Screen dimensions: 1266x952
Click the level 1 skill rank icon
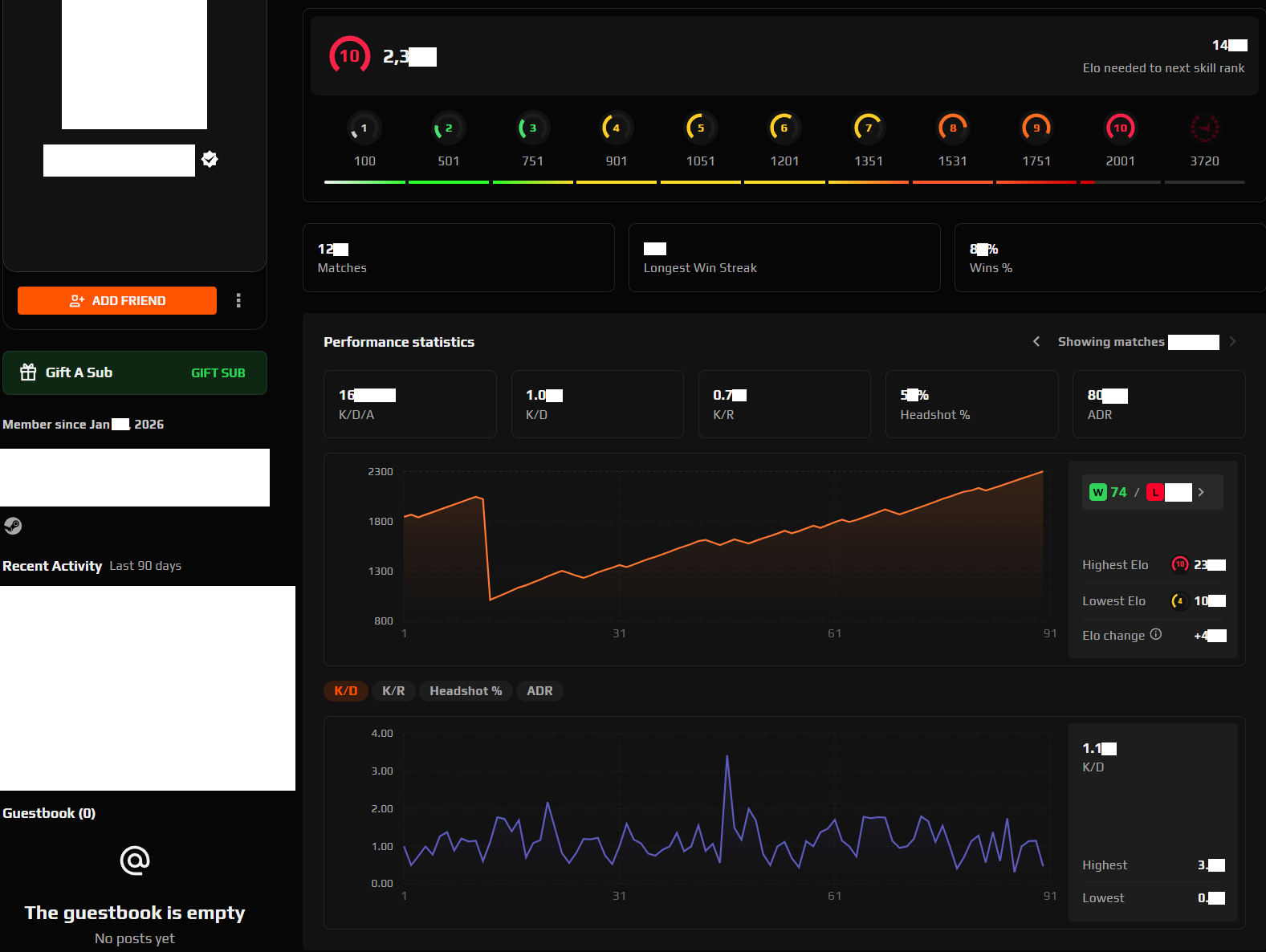[x=364, y=128]
